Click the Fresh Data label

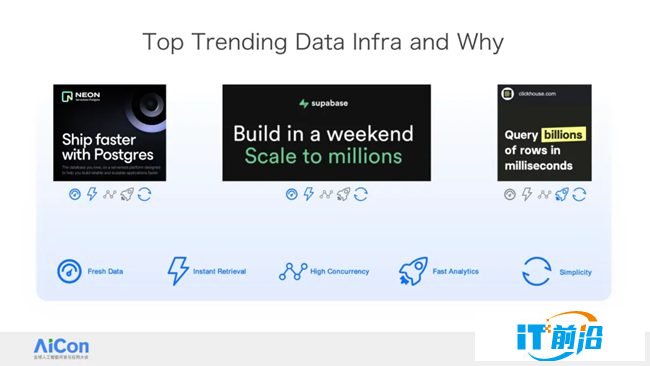tap(105, 271)
